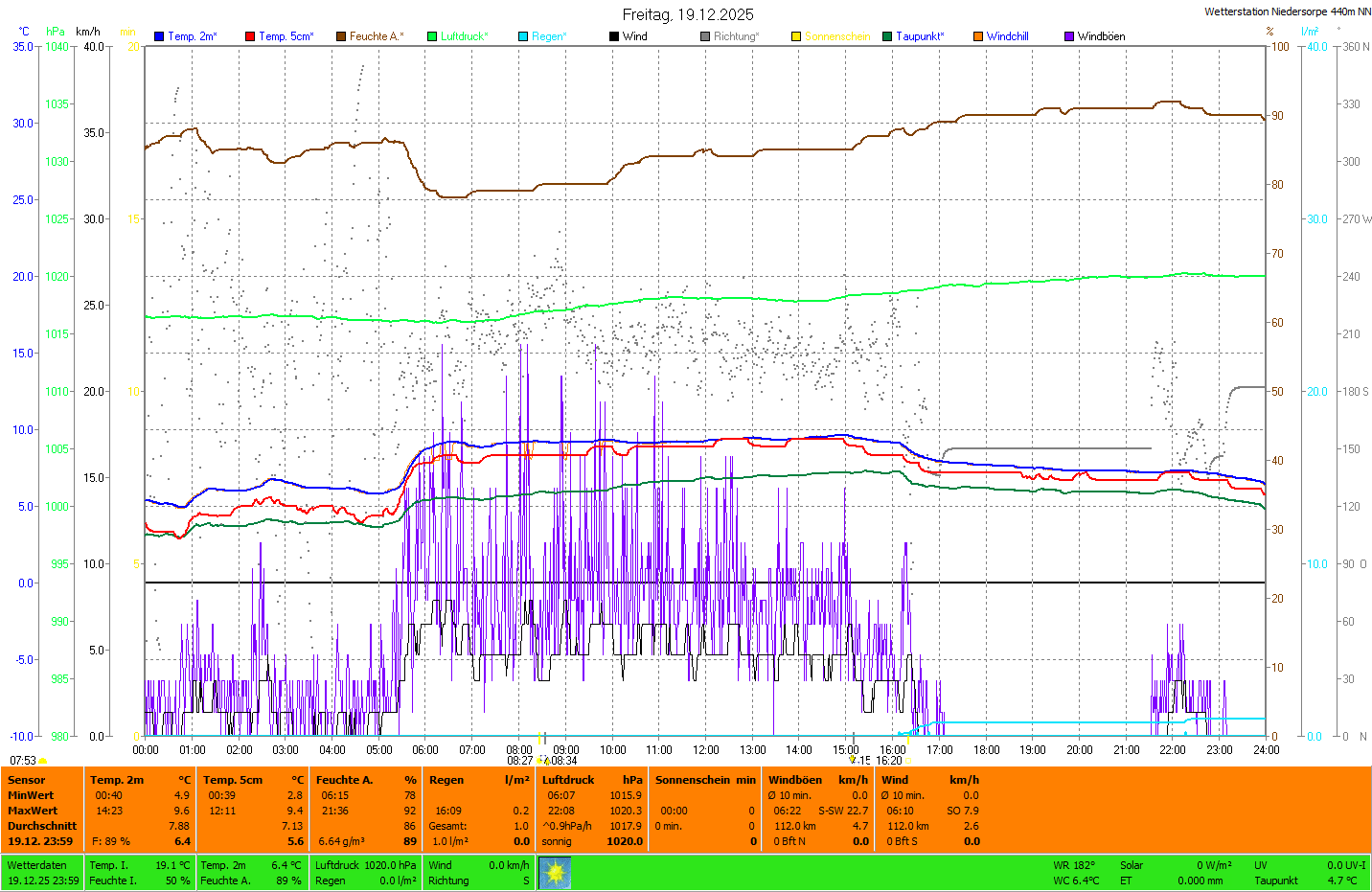
Task: Click the sunrise icon beside 07:53
Action: coord(43,761)
